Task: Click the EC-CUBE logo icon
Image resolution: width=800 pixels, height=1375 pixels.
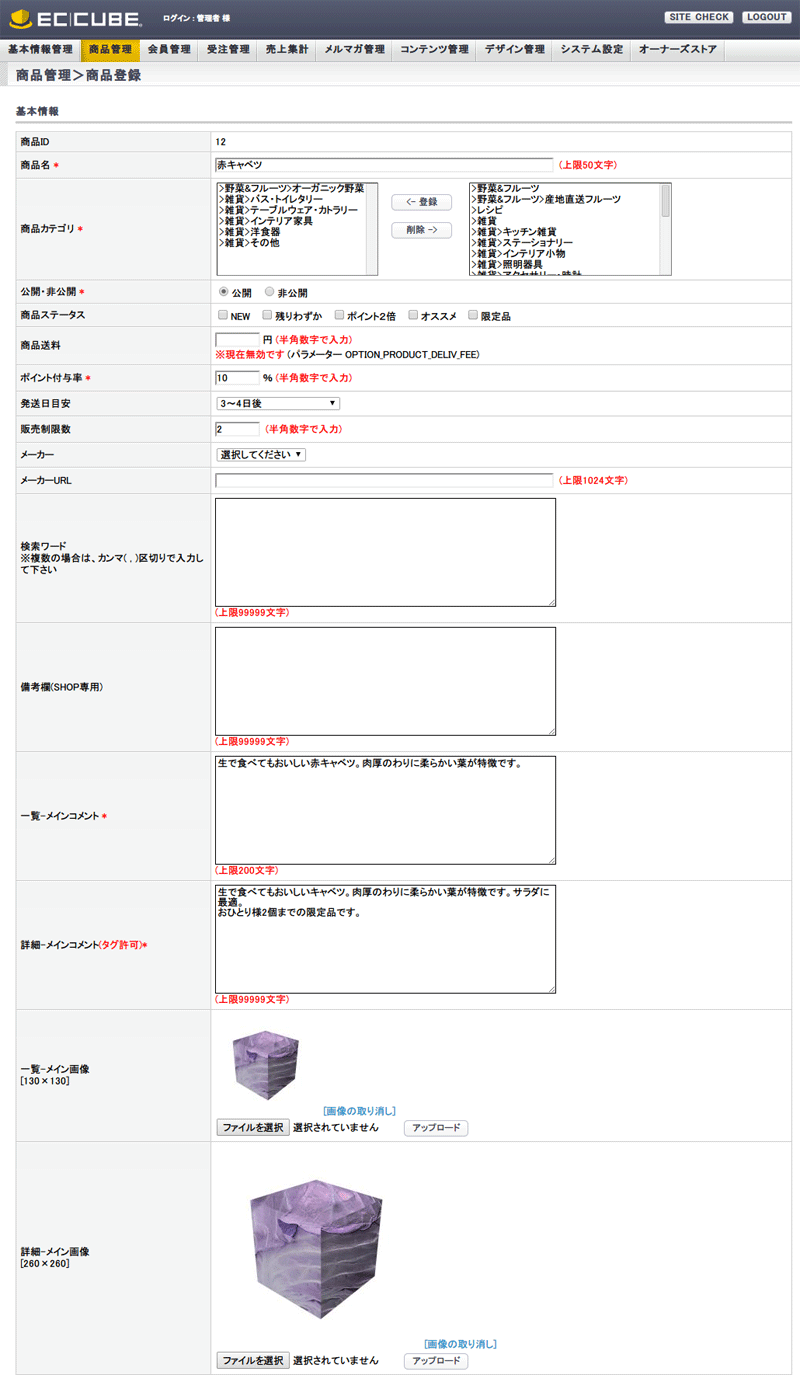Action: 21,18
